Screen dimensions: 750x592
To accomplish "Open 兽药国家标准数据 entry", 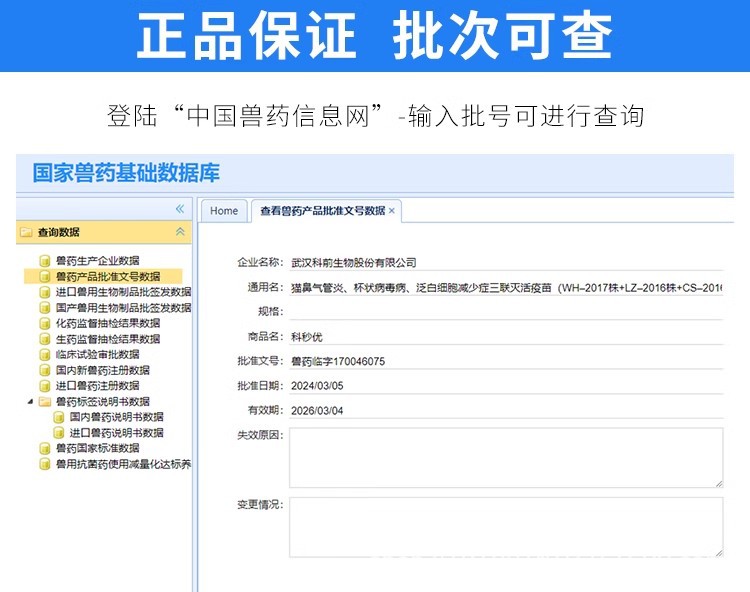I will pyautogui.click(x=98, y=448).
